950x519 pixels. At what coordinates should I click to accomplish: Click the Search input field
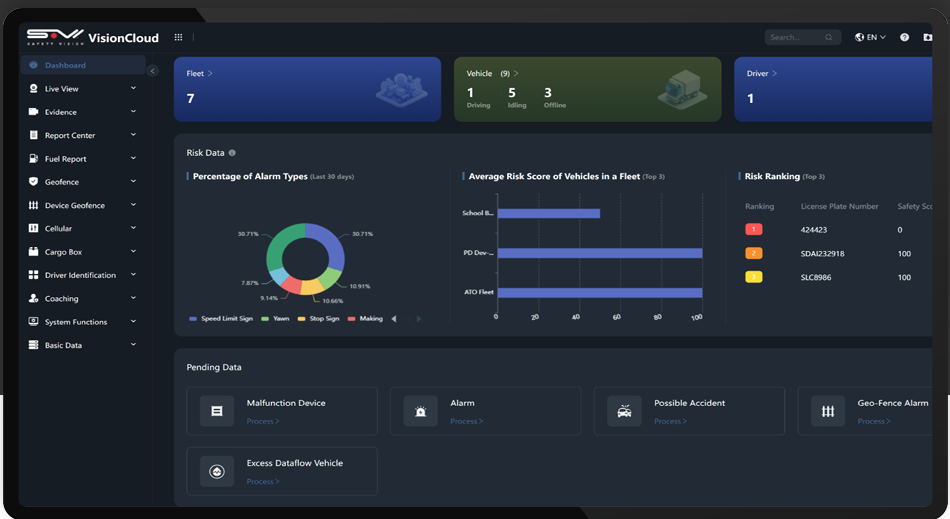click(795, 37)
